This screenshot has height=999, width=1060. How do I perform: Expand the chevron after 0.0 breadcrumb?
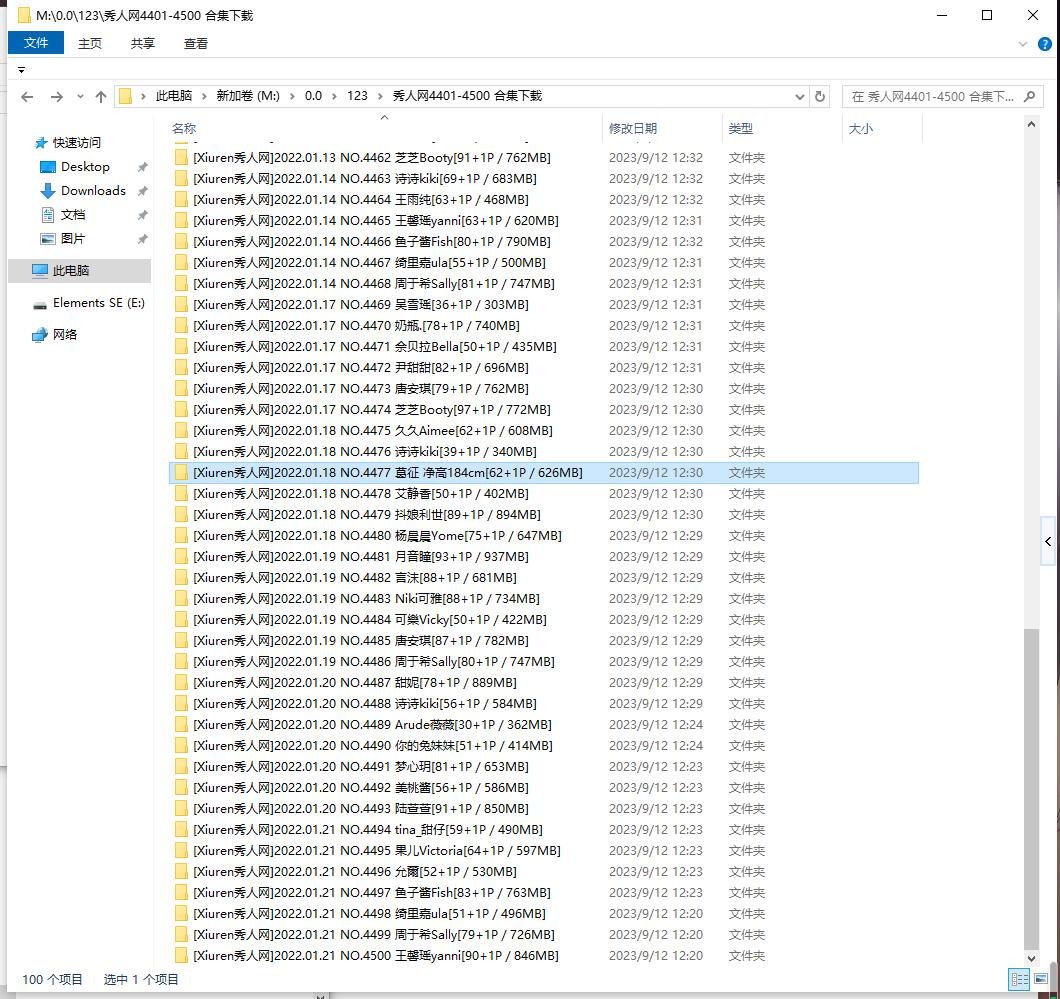click(x=334, y=97)
